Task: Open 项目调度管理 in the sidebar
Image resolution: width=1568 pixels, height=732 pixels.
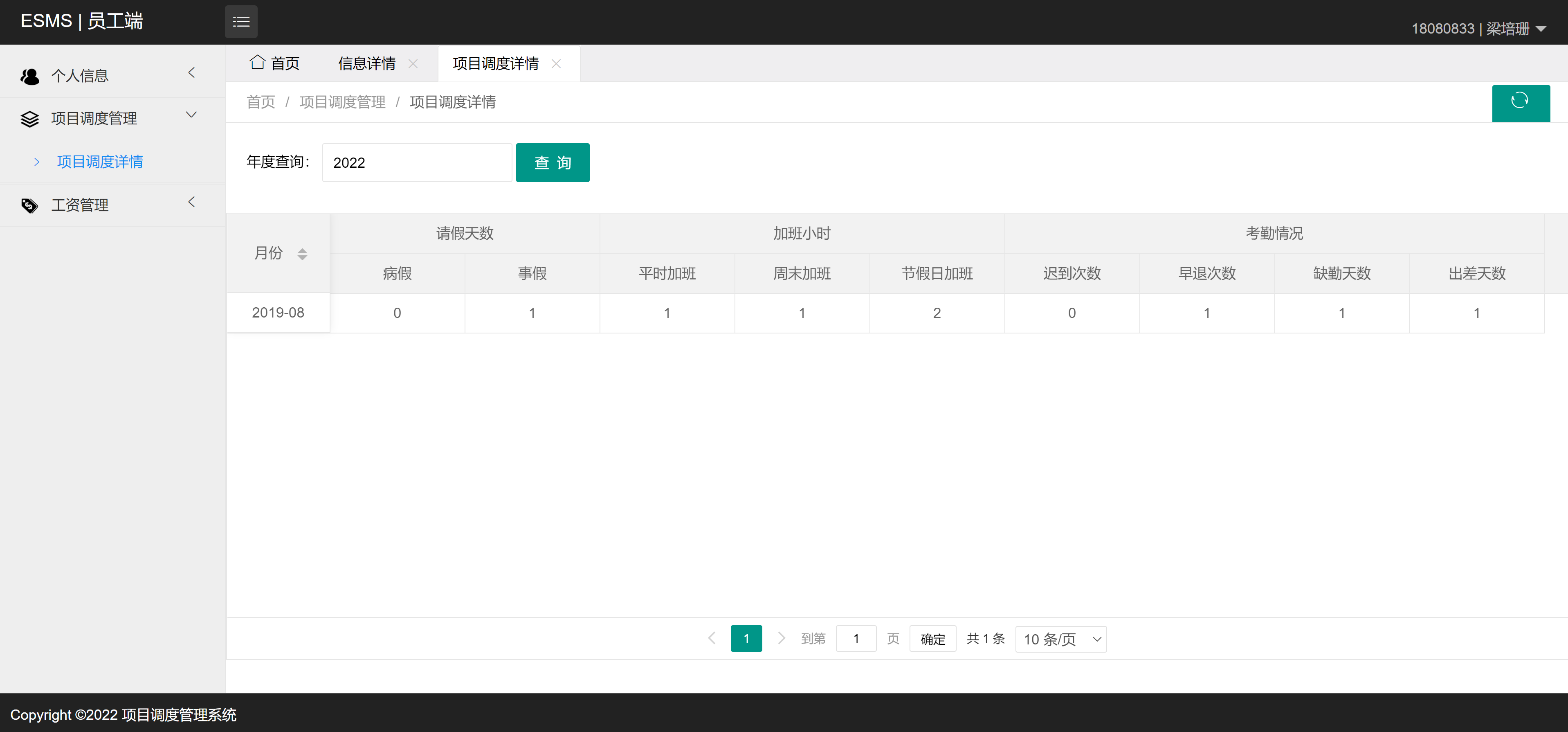Action: pos(112,119)
